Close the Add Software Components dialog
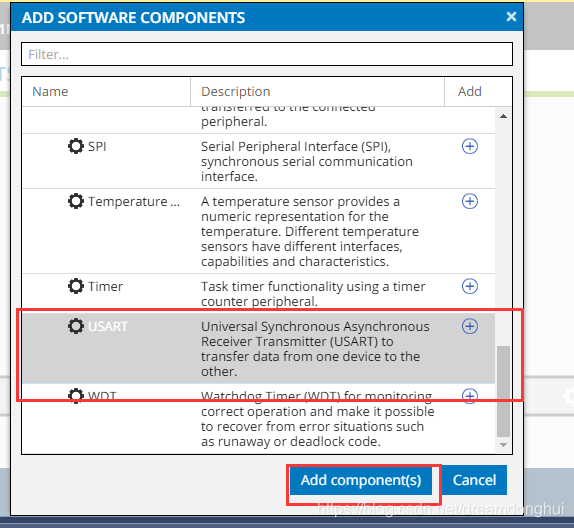Viewport: 574px width, 528px height. (511, 16)
